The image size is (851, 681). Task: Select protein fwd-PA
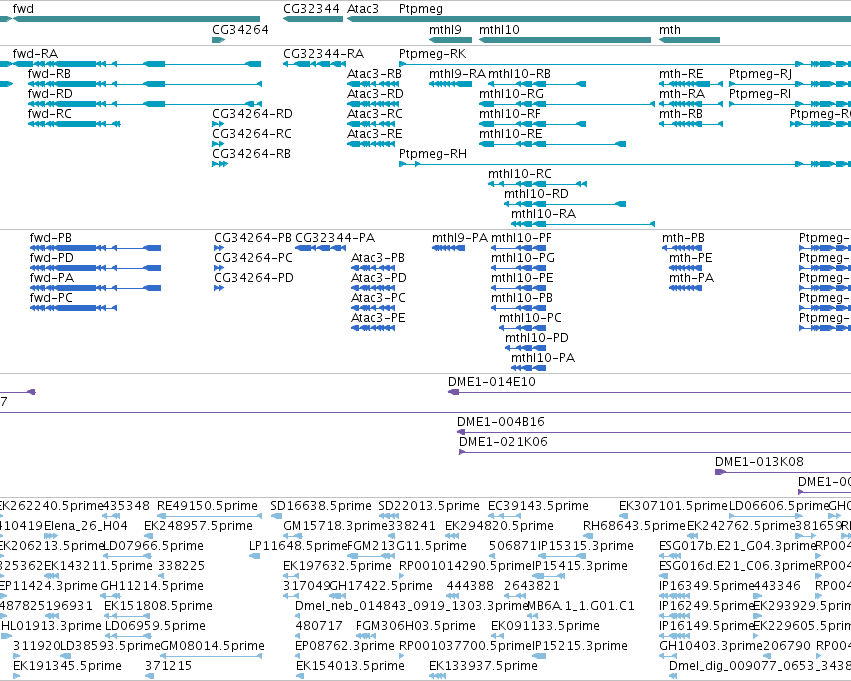tap(96, 288)
